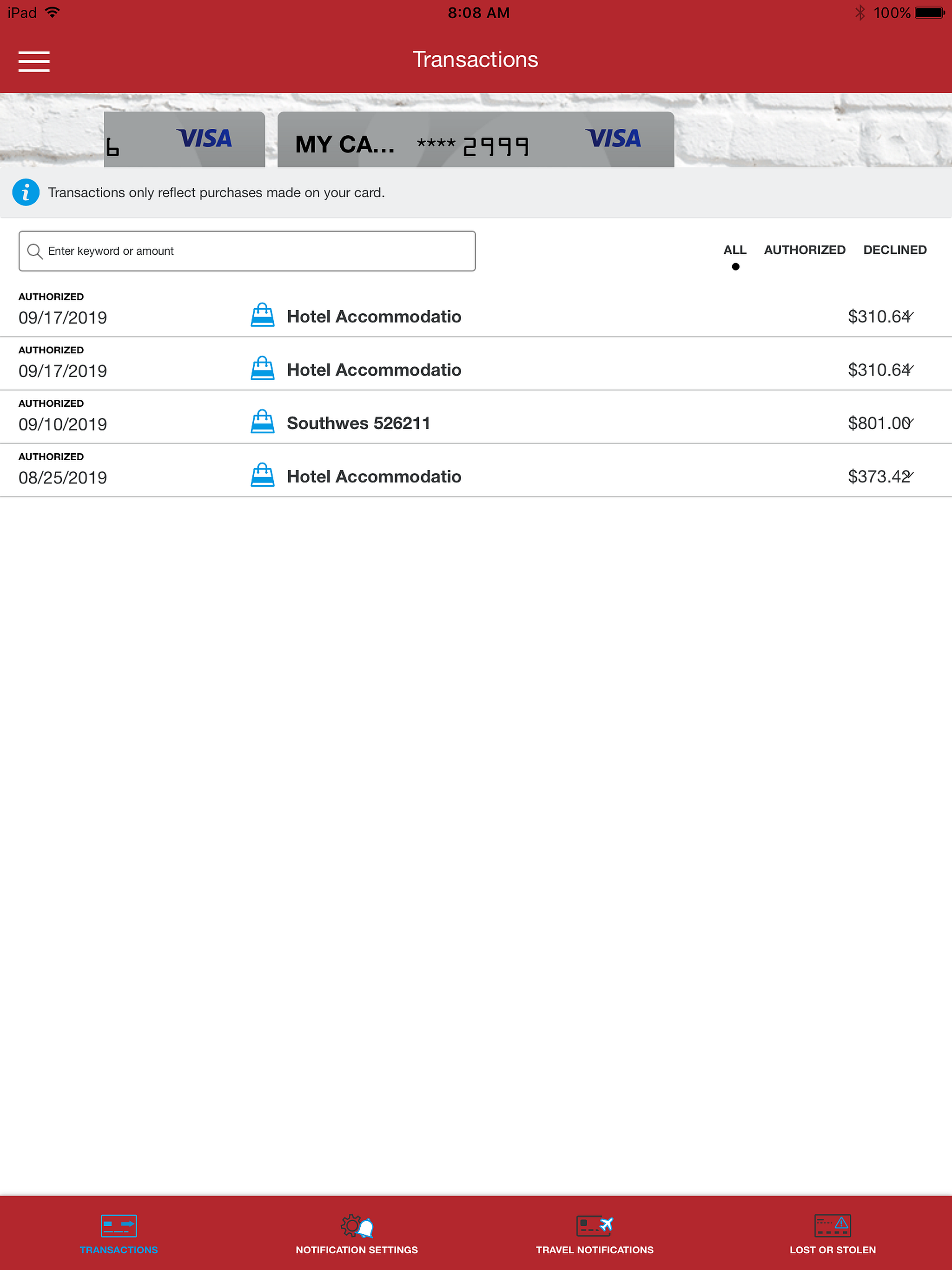Click the search magnifier icon

pyautogui.click(x=35, y=251)
